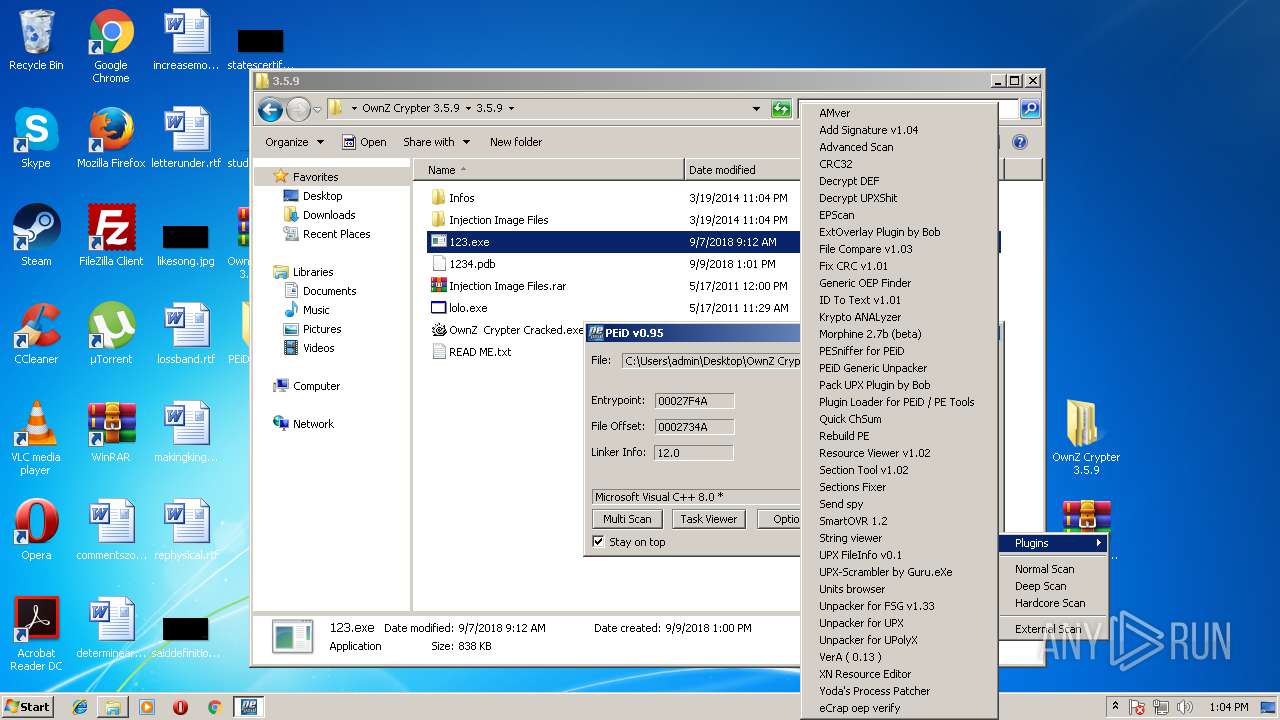Open CCleaner from the desktop
The width and height of the screenshot is (1280, 720).
point(36,335)
